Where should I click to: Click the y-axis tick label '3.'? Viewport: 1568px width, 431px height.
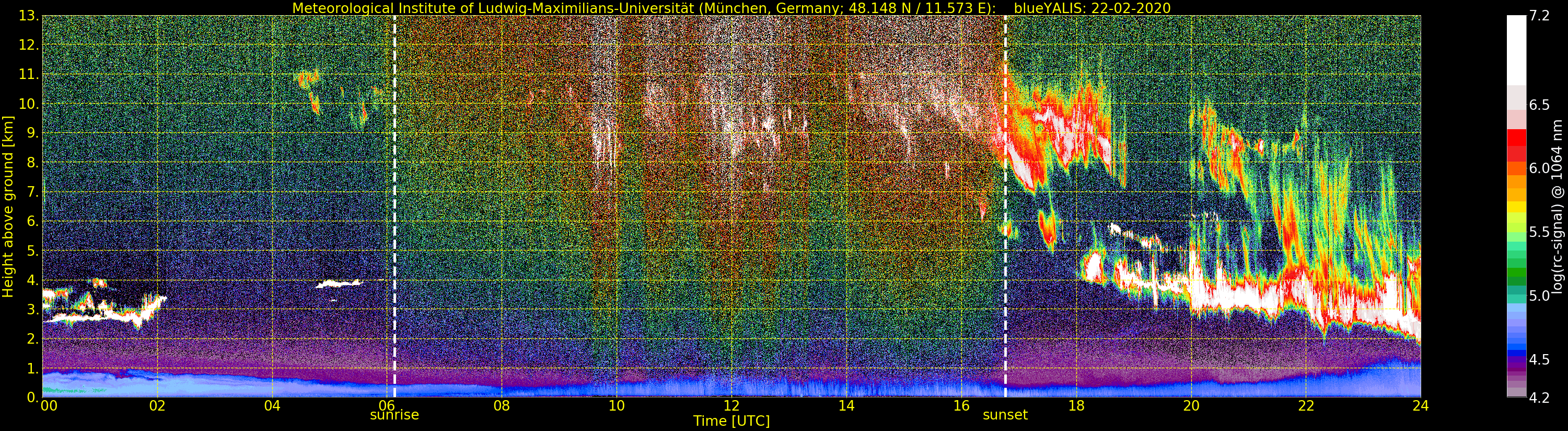(x=33, y=309)
